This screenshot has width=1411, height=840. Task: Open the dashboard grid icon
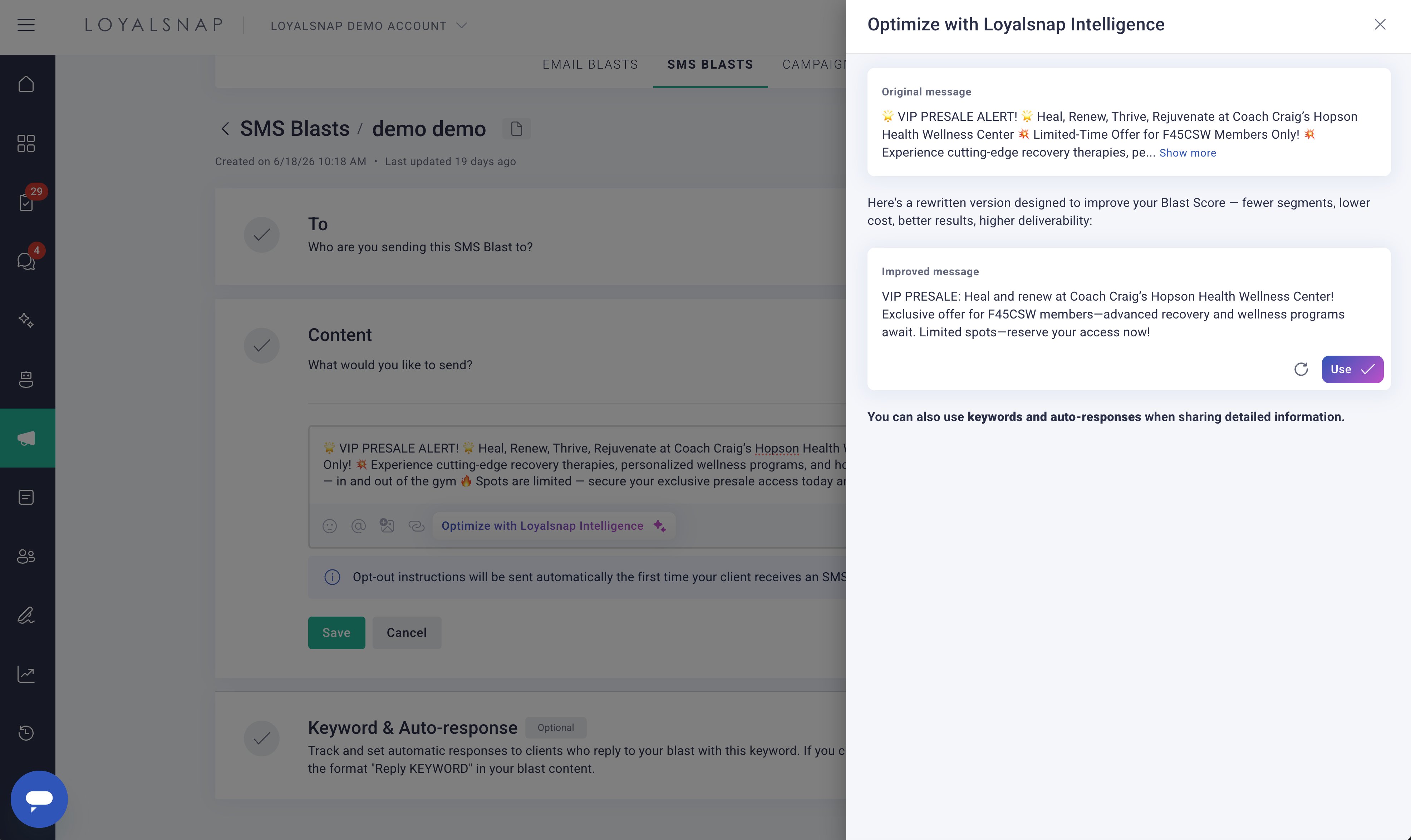tap(26, 143)
